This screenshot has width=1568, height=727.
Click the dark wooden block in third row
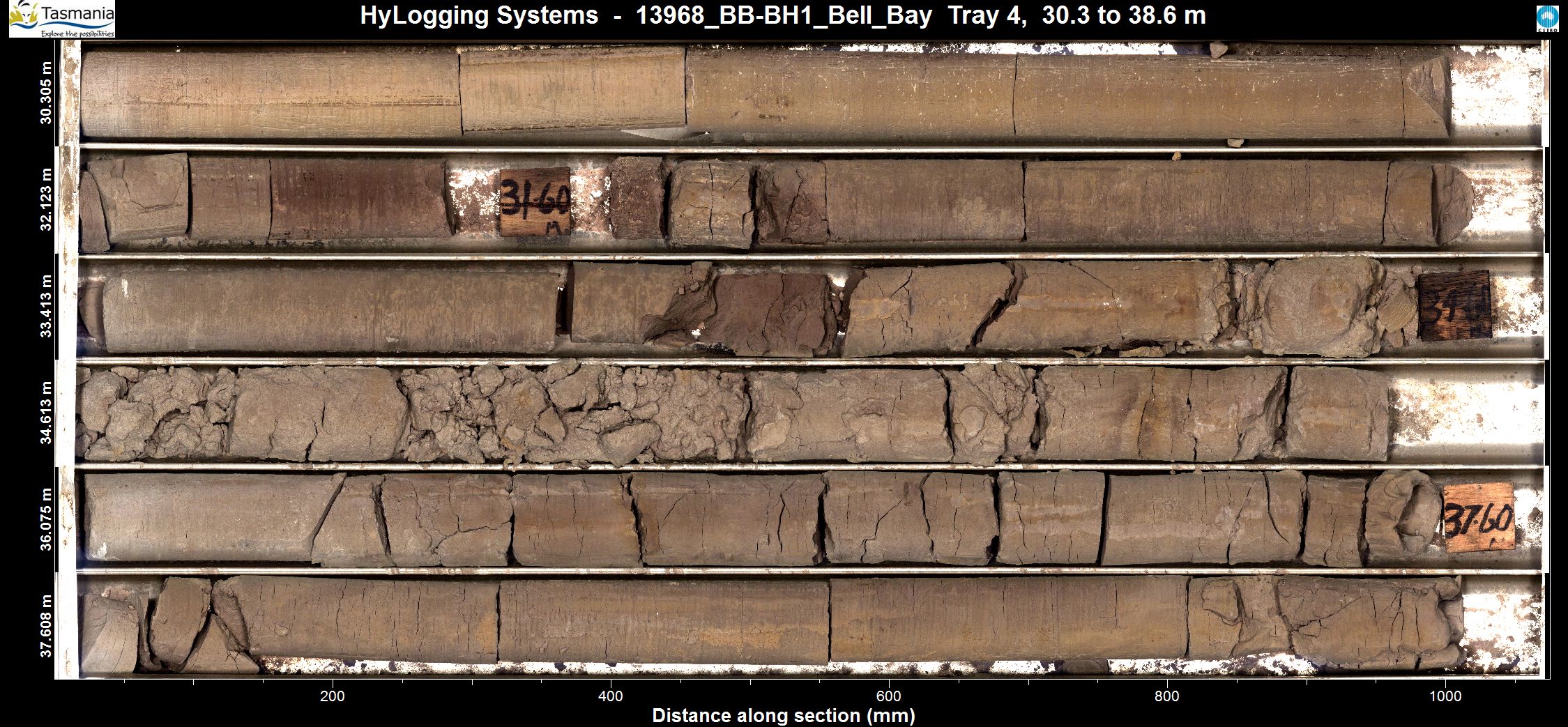[x=1454, y=305]
